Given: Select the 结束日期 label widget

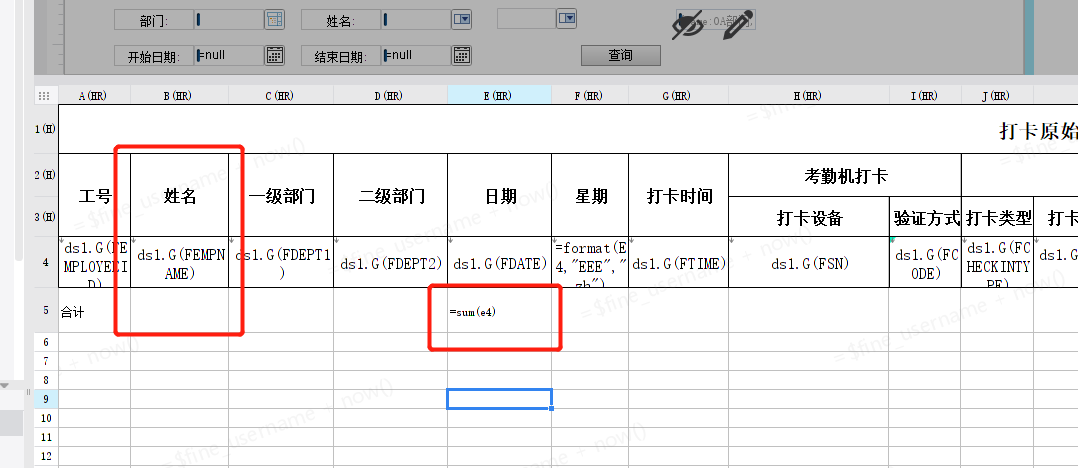Looking at the screenshot, I should click(340, 56).
